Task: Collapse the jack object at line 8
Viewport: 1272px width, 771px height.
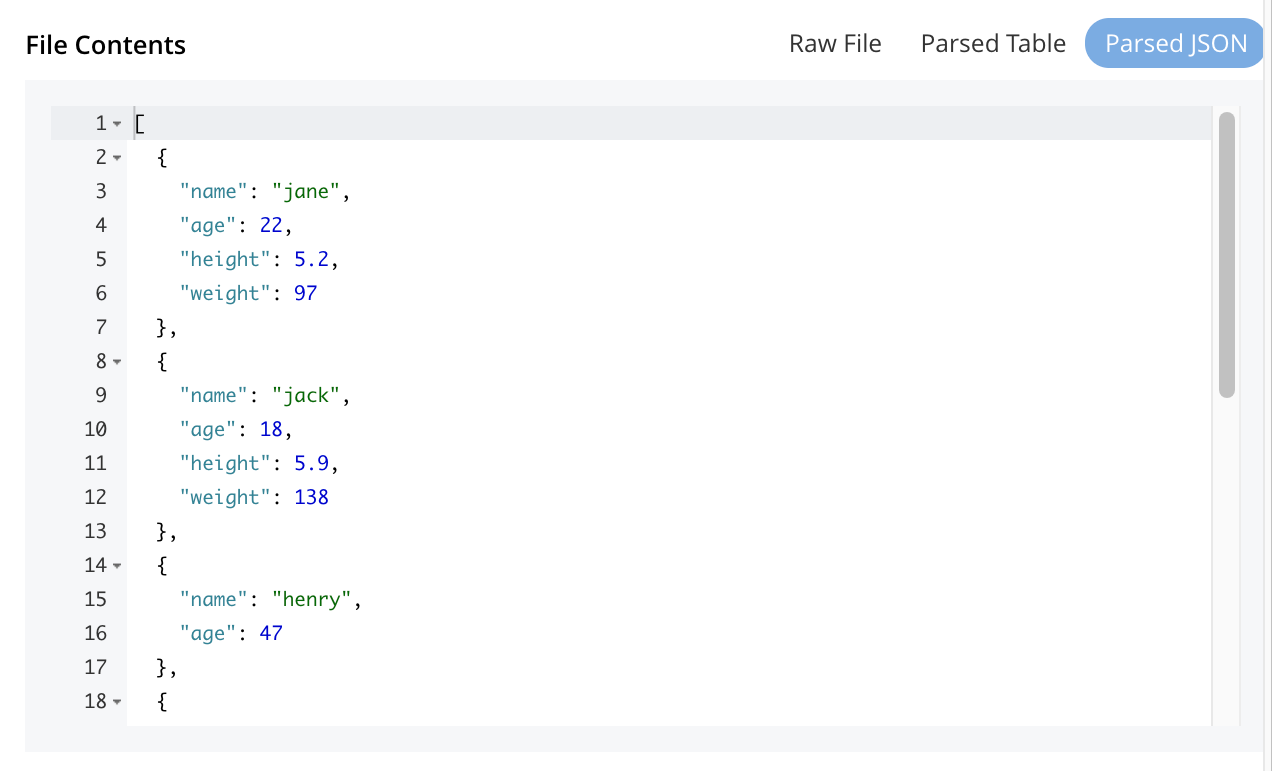Action: (117, 362)
